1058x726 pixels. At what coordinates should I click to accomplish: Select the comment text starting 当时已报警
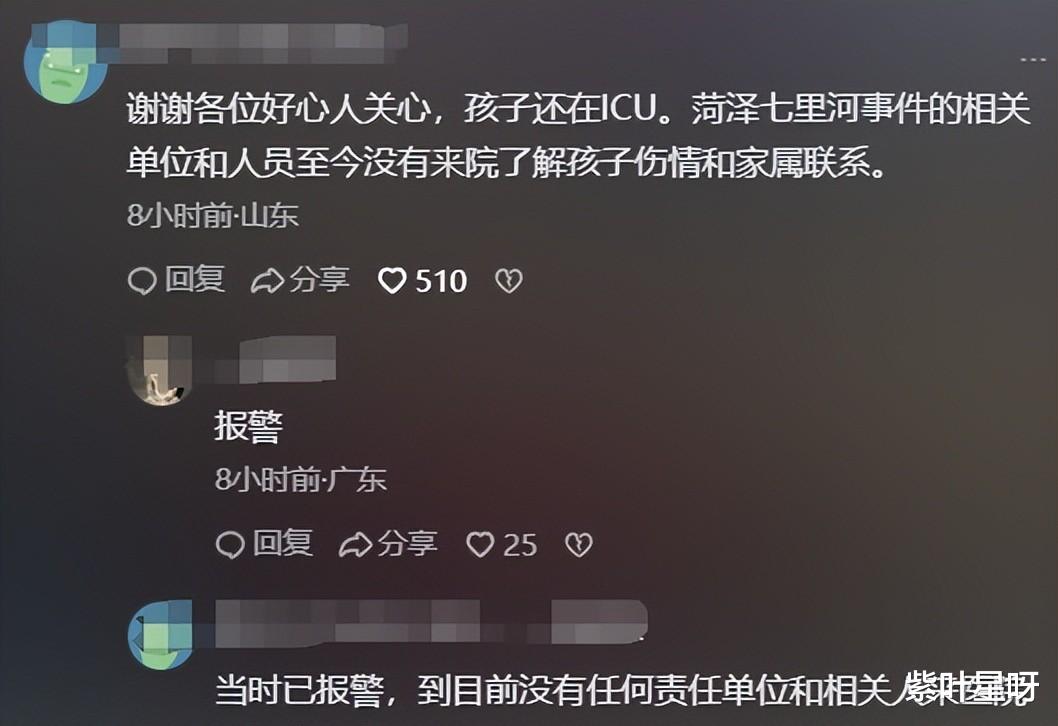[x=624, y=690]
